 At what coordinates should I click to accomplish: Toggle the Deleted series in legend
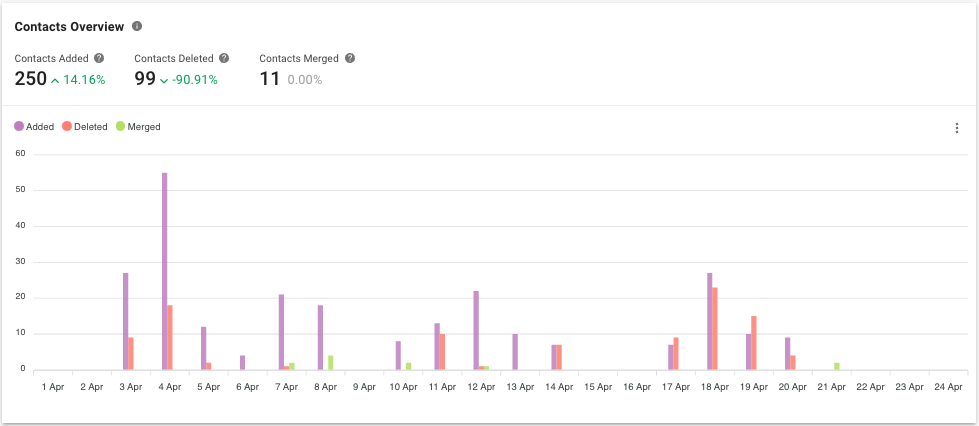click(90, 127)
